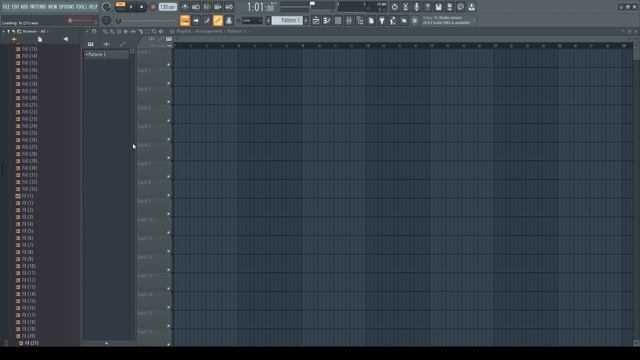This screenshot has height=360, width=640.
Task: Select the browser file page tab
Action: (40, 40)
